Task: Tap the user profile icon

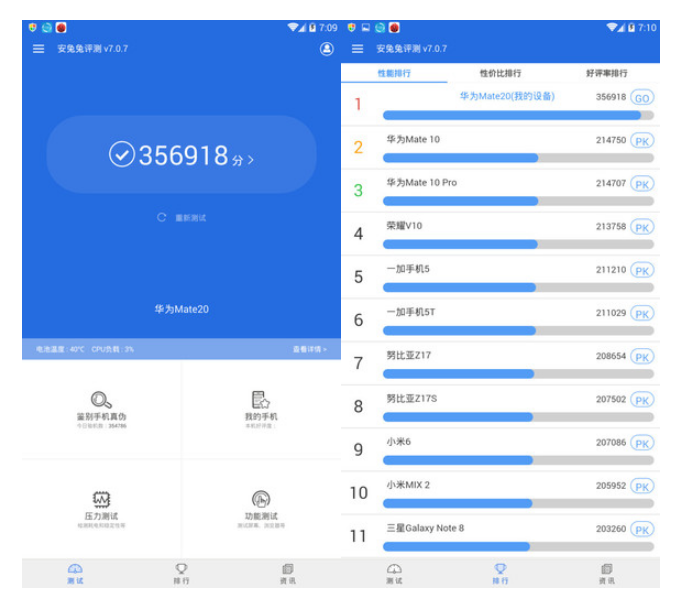Action: (327, 49)
